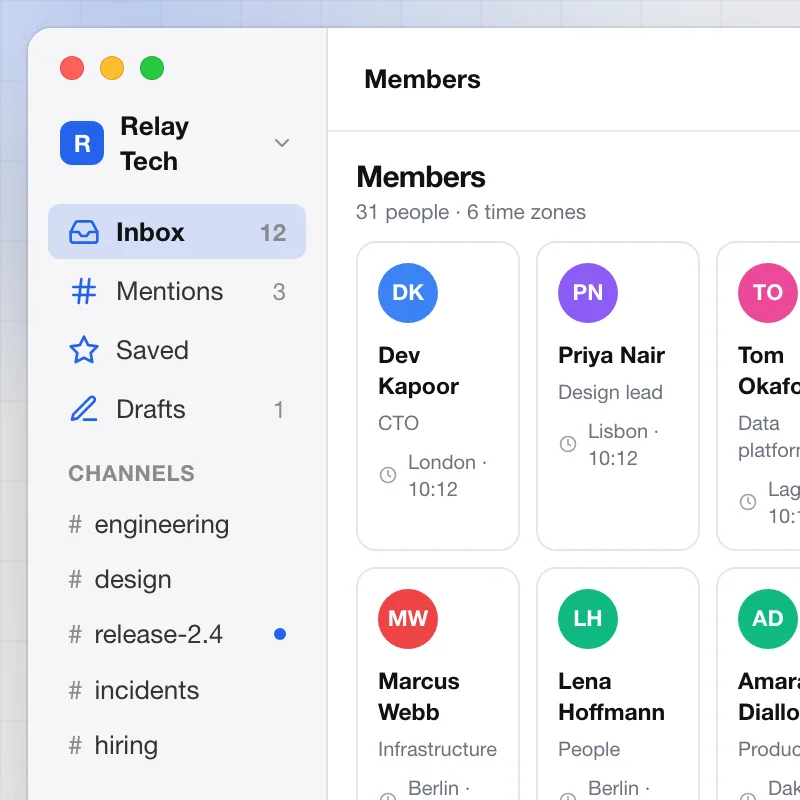Click the unread dot beside release-2.4

pos(280,634)
